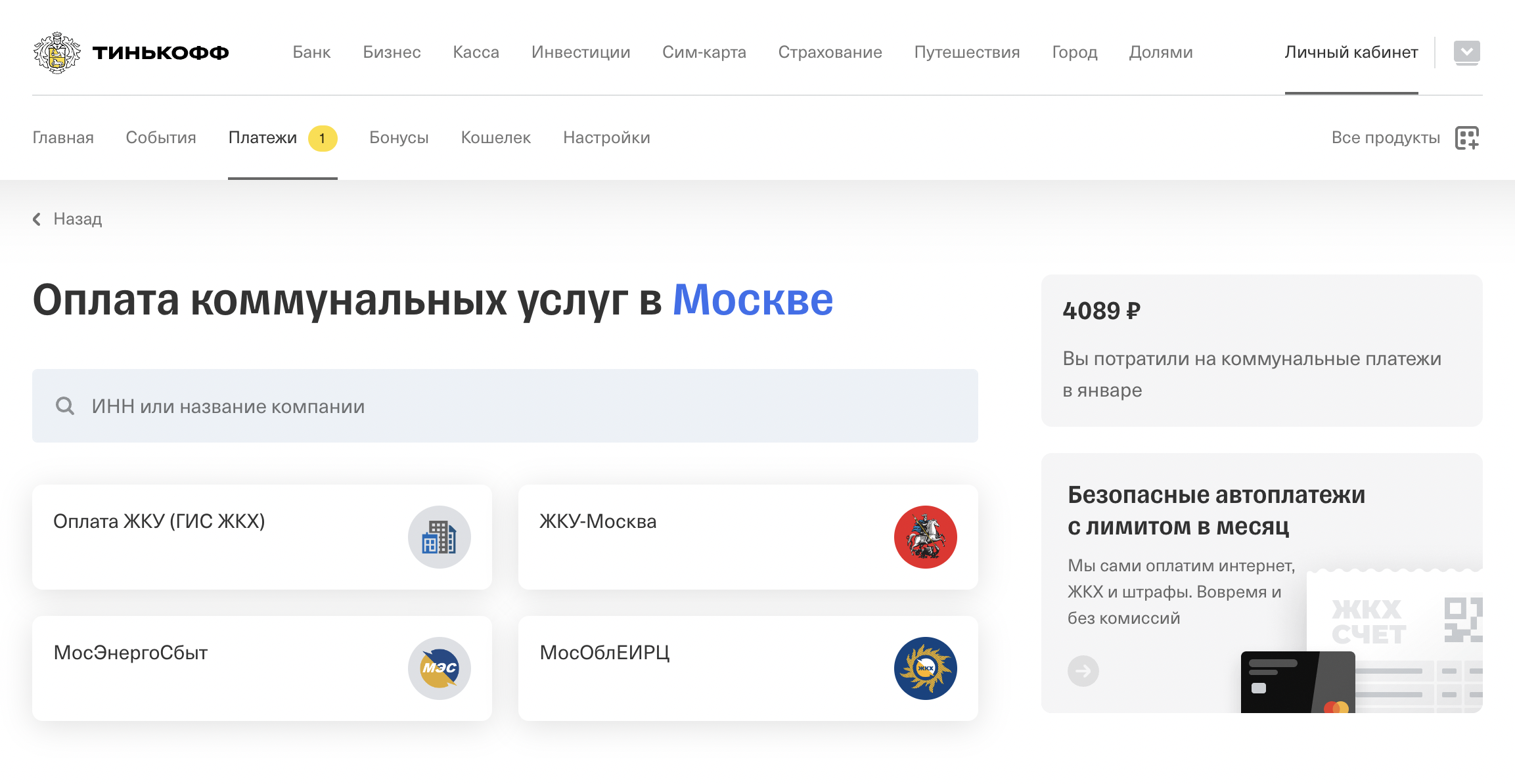Switch to the События tab

[x=161, y=138]
